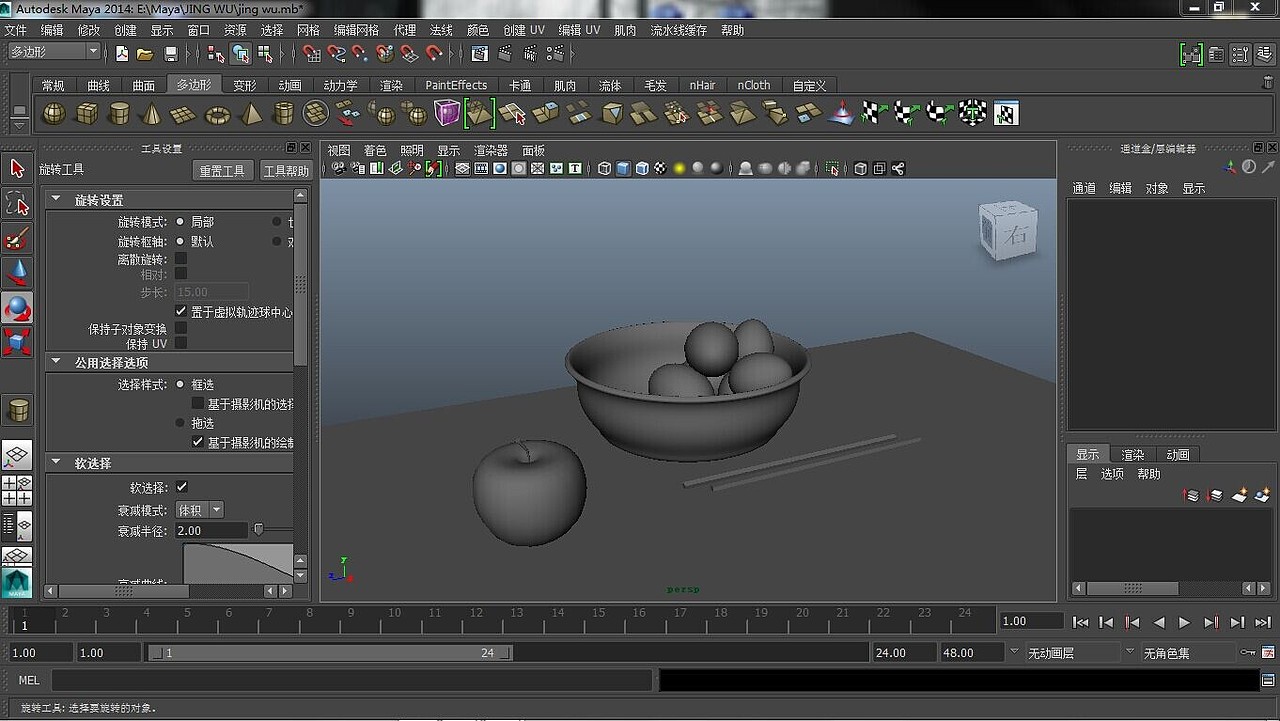Select 默认 rotate pivot radio button
This screenshot has width=1280, height=721.
(180, 242)
